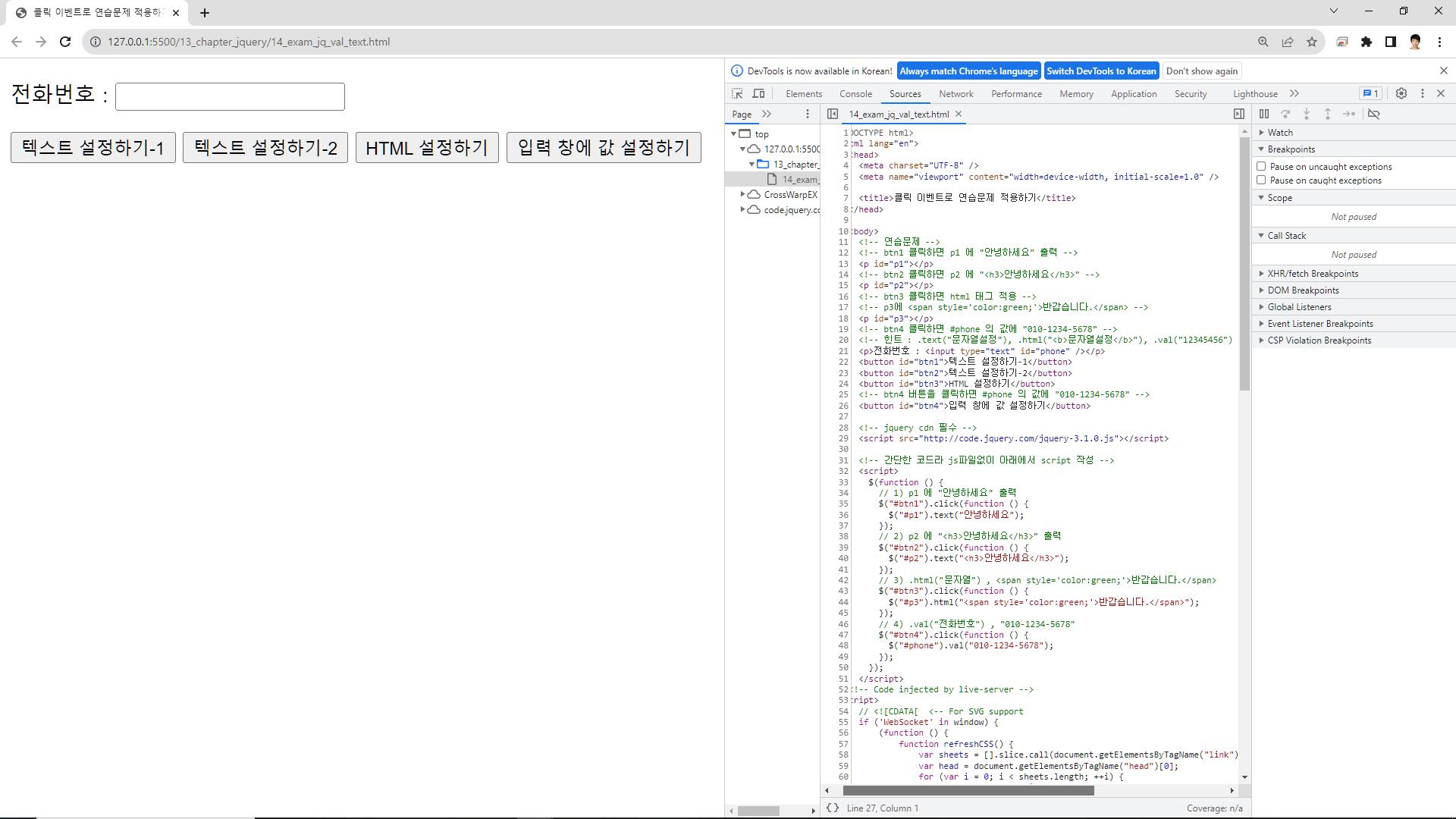Viewport: 1456px width, 819px height.
Task: Enable Pause on caught exceptions
Action: [x=1262, y=180]
